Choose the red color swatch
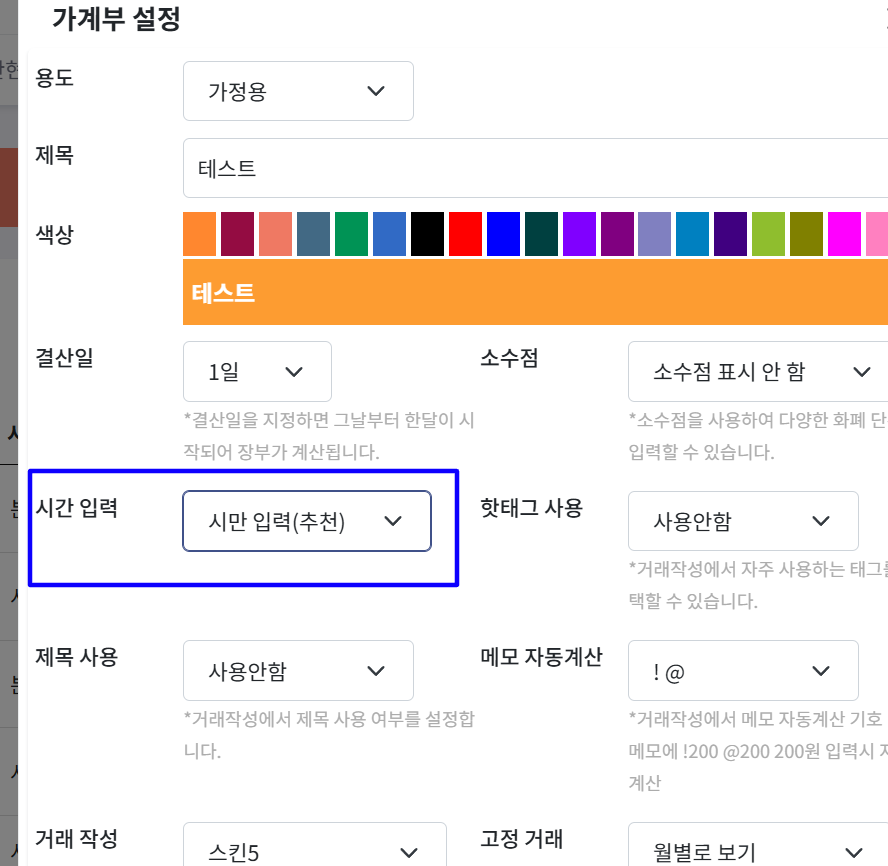This screenshot has width=888, height=866. click(466, 233)
